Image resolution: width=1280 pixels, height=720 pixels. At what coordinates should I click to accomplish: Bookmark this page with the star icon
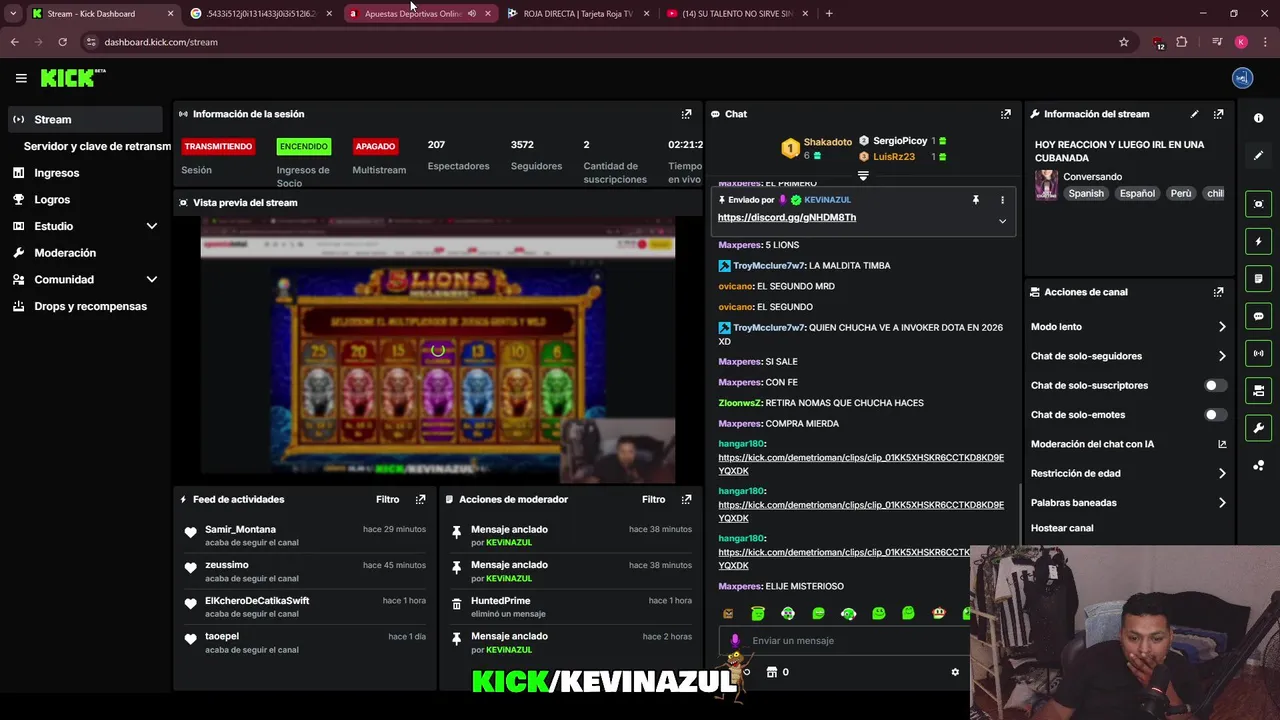pos(1124,42)
